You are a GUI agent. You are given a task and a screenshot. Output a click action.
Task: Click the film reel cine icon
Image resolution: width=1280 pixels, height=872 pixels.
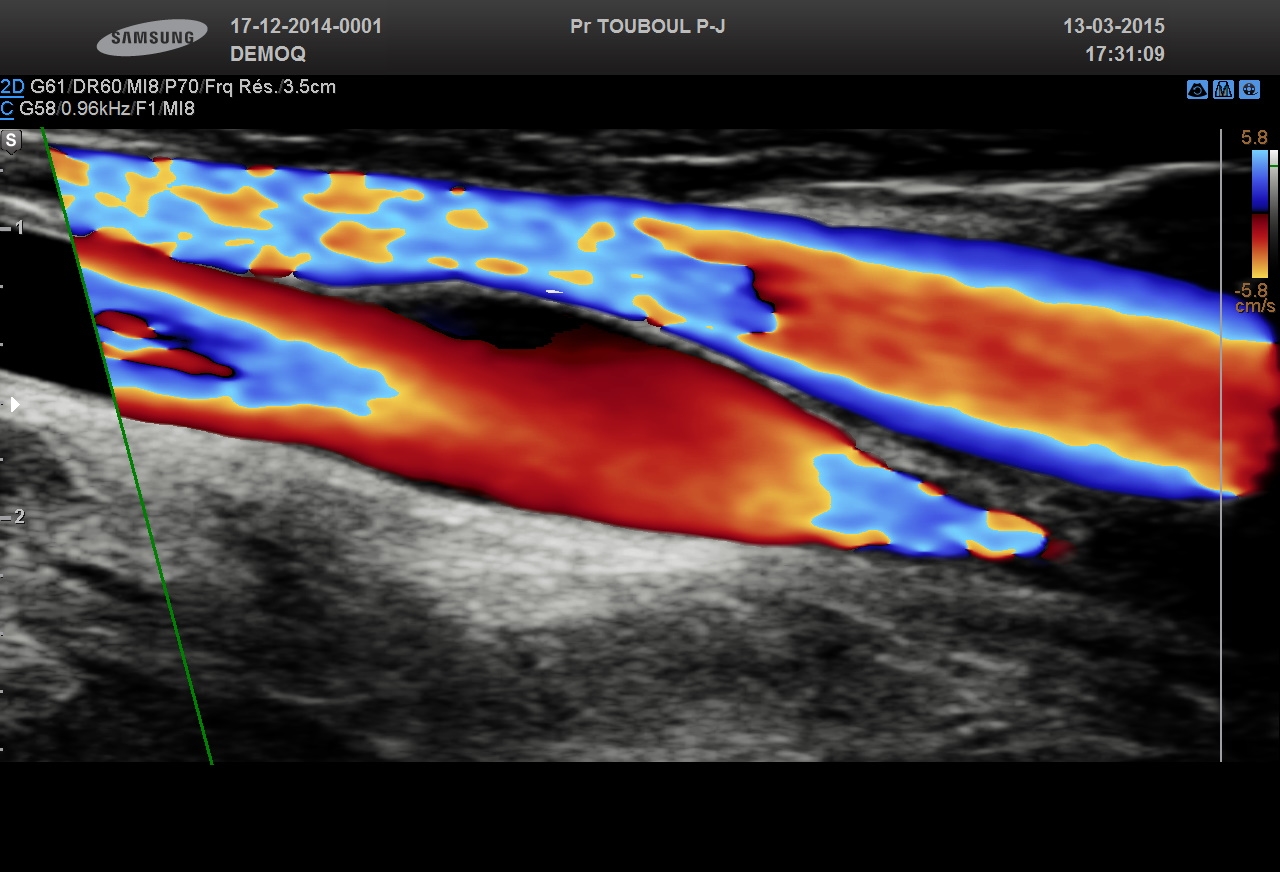point(1249,90)
